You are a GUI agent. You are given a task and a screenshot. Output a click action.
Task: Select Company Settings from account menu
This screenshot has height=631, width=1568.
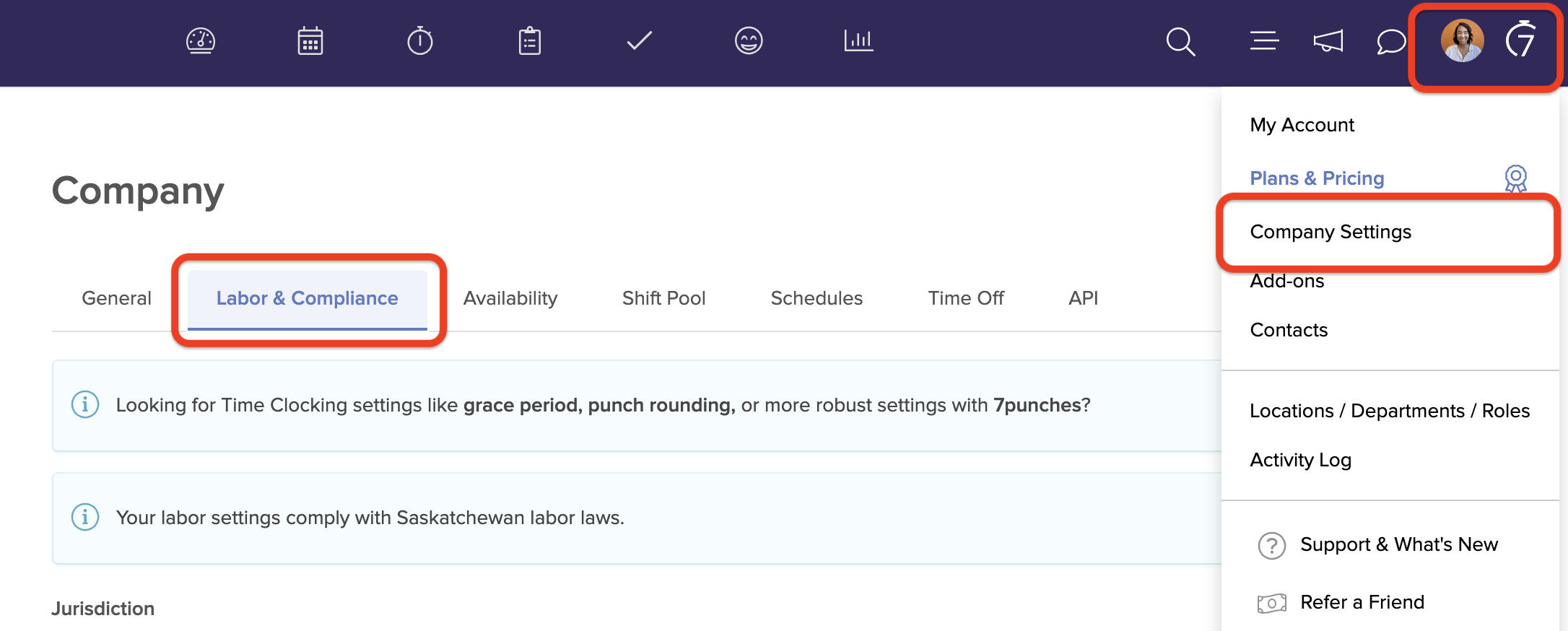point(1330,232)
